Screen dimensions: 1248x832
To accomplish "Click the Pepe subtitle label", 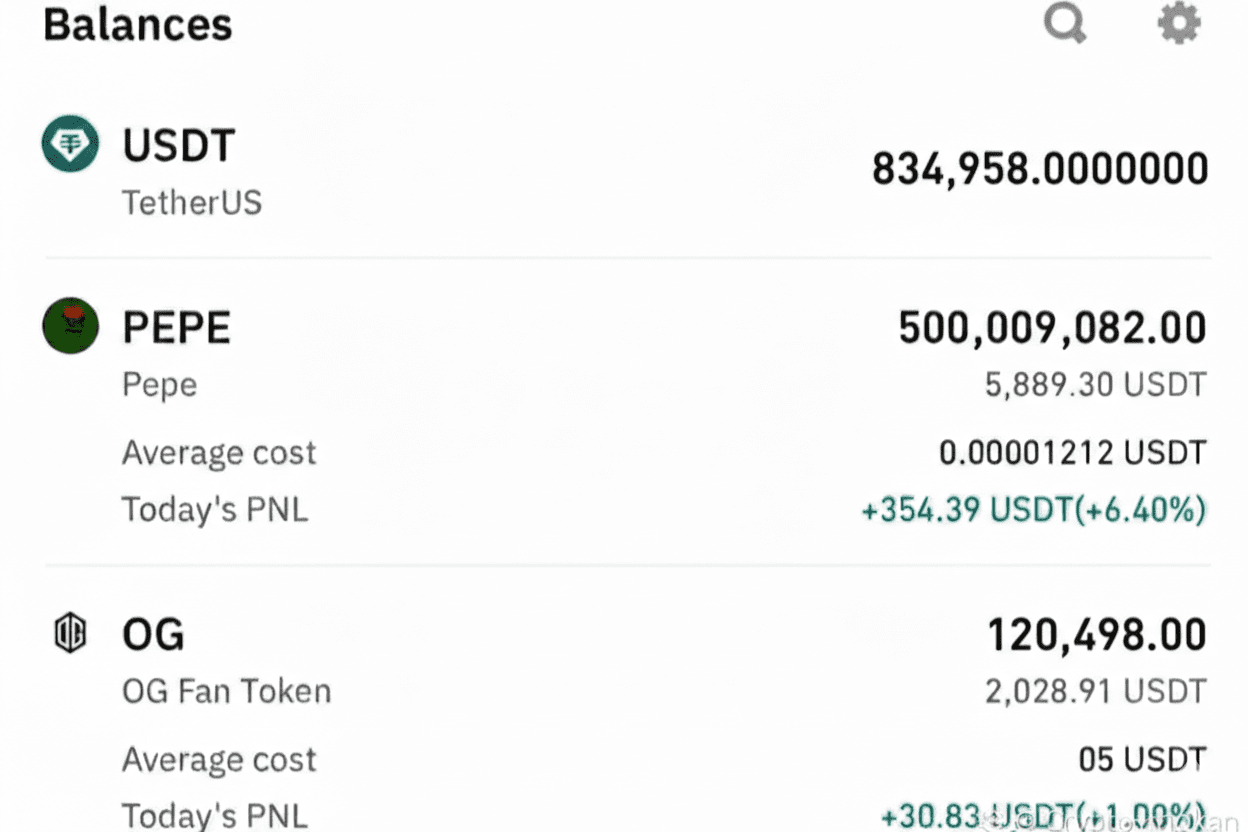I will coord(159,385).
